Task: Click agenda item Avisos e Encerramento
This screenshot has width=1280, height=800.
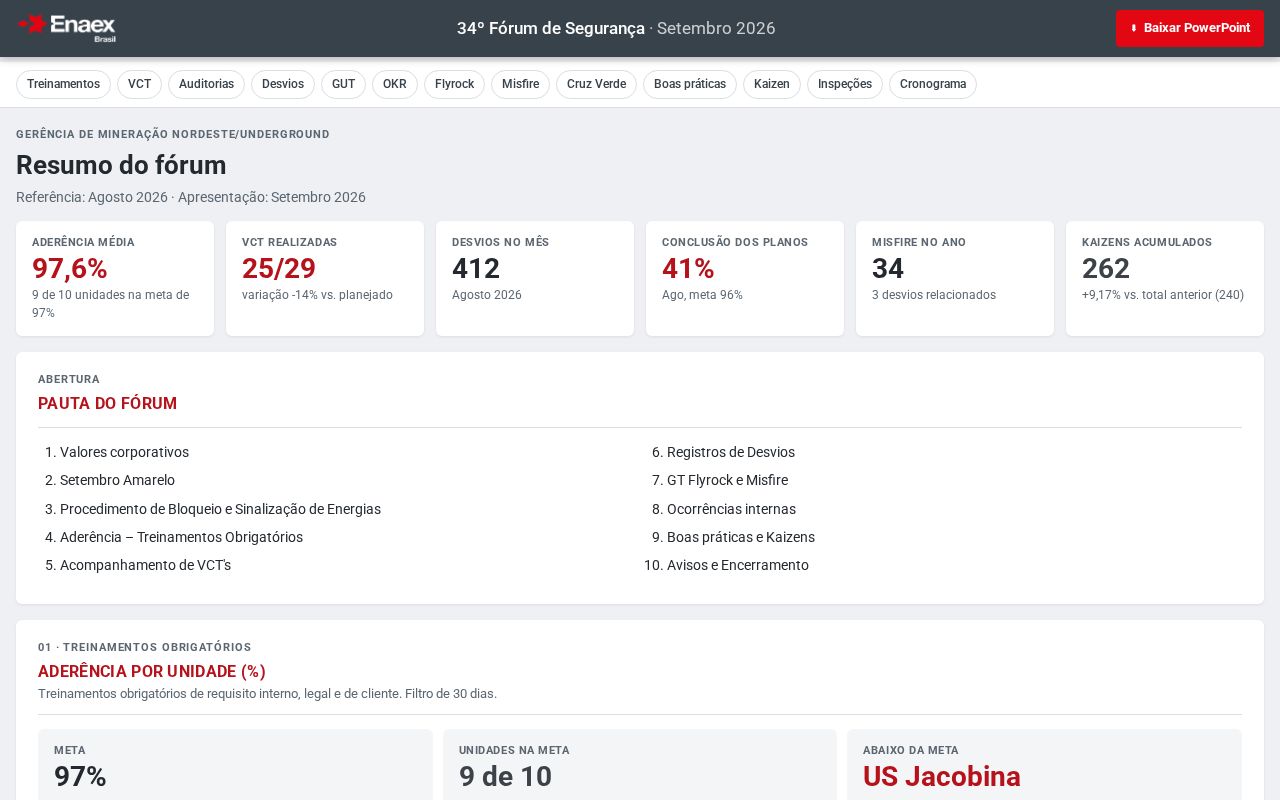Action: click(738, 565)
